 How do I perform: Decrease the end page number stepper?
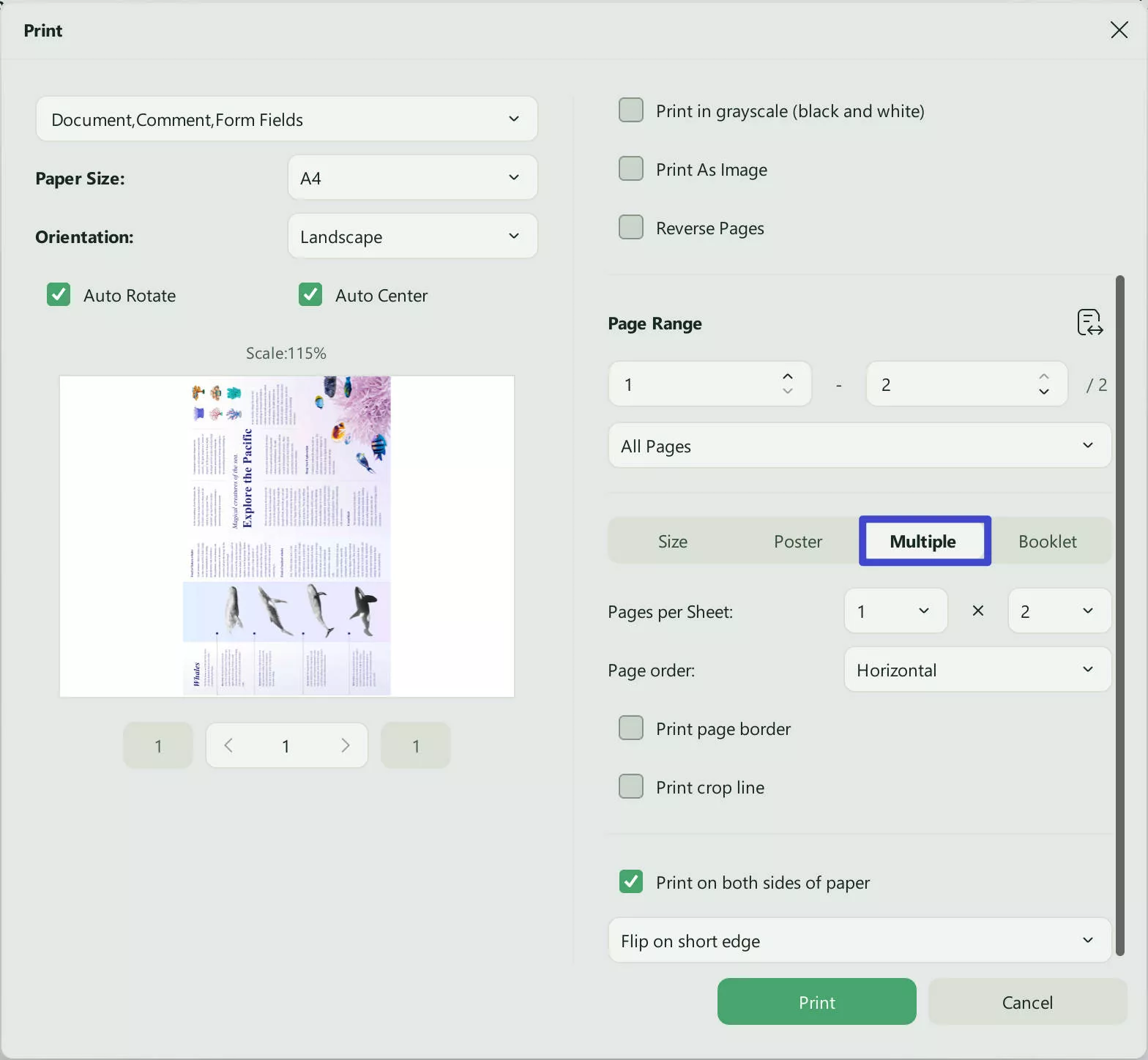pos(1044,392)
